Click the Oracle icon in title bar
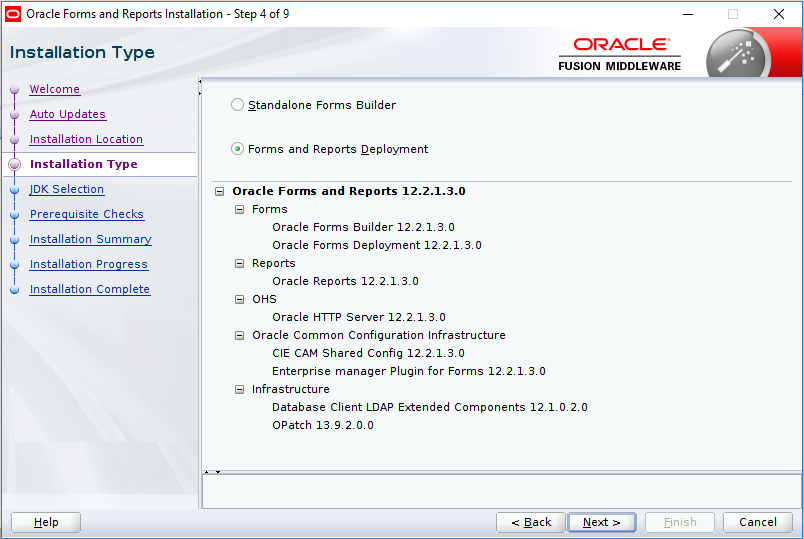Screen dimensions: 804x539 click(x=13, y=14)
